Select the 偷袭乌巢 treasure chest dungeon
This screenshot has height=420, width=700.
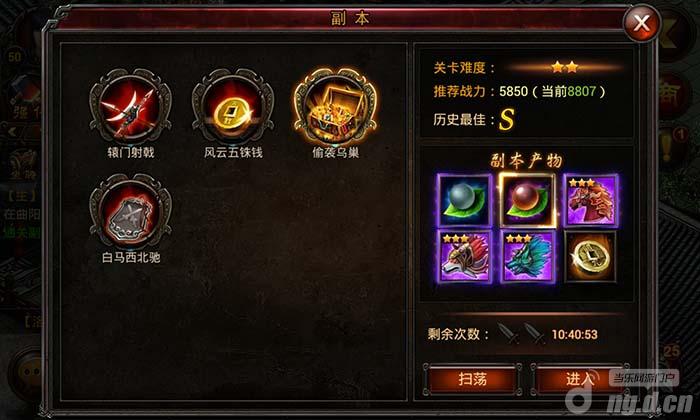click(335, 107)
